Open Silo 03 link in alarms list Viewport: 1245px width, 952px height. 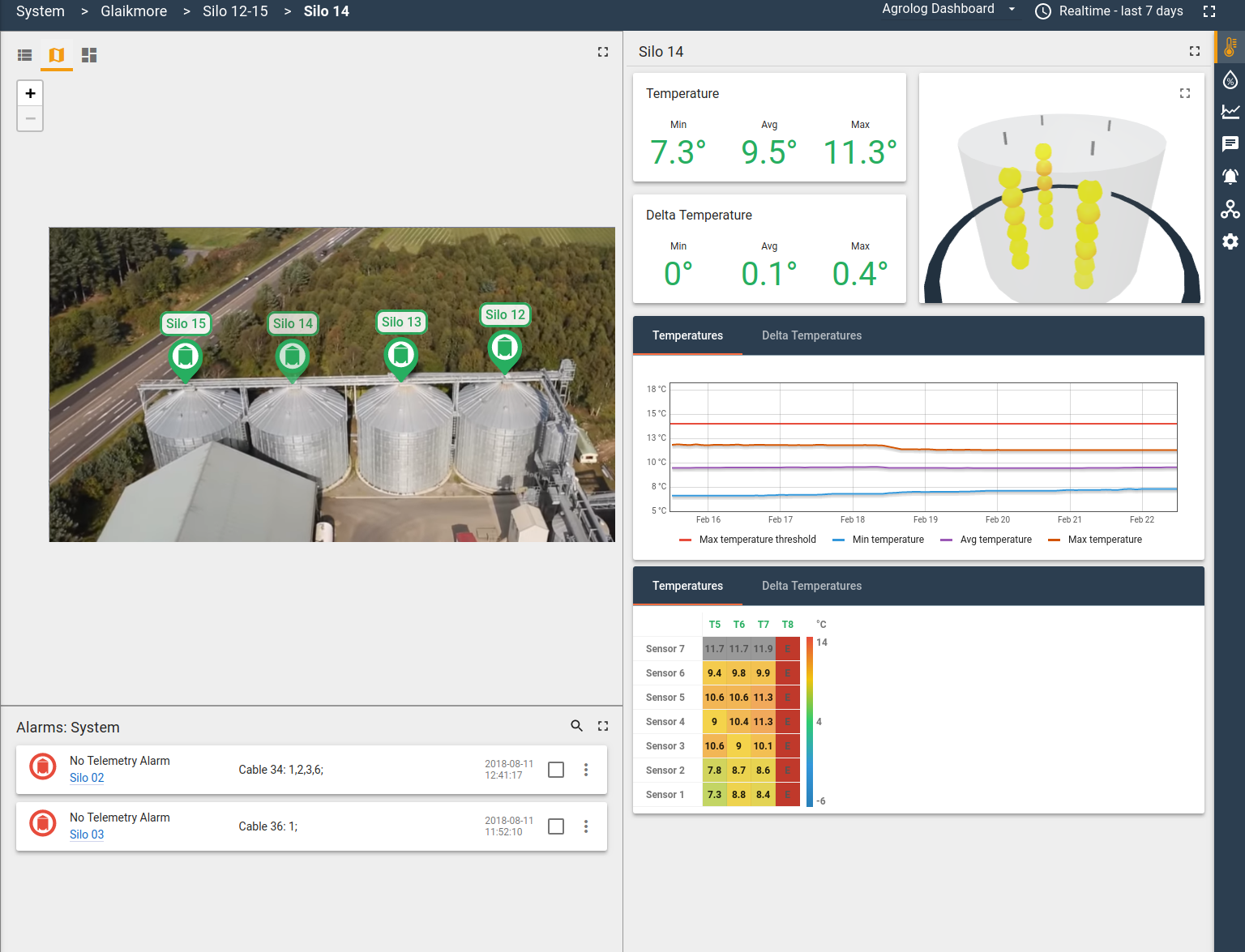[86, 835]
